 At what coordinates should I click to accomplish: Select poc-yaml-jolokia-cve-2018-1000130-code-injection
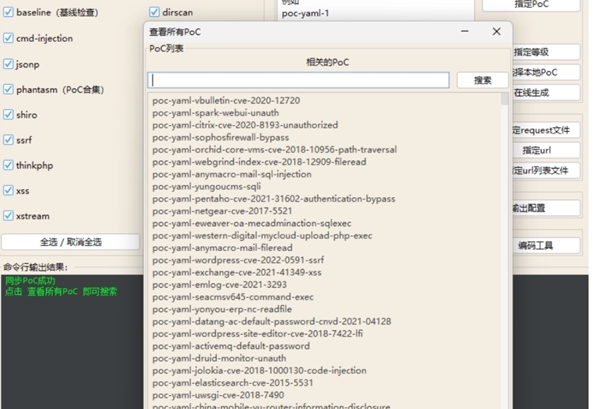point(259,370)
